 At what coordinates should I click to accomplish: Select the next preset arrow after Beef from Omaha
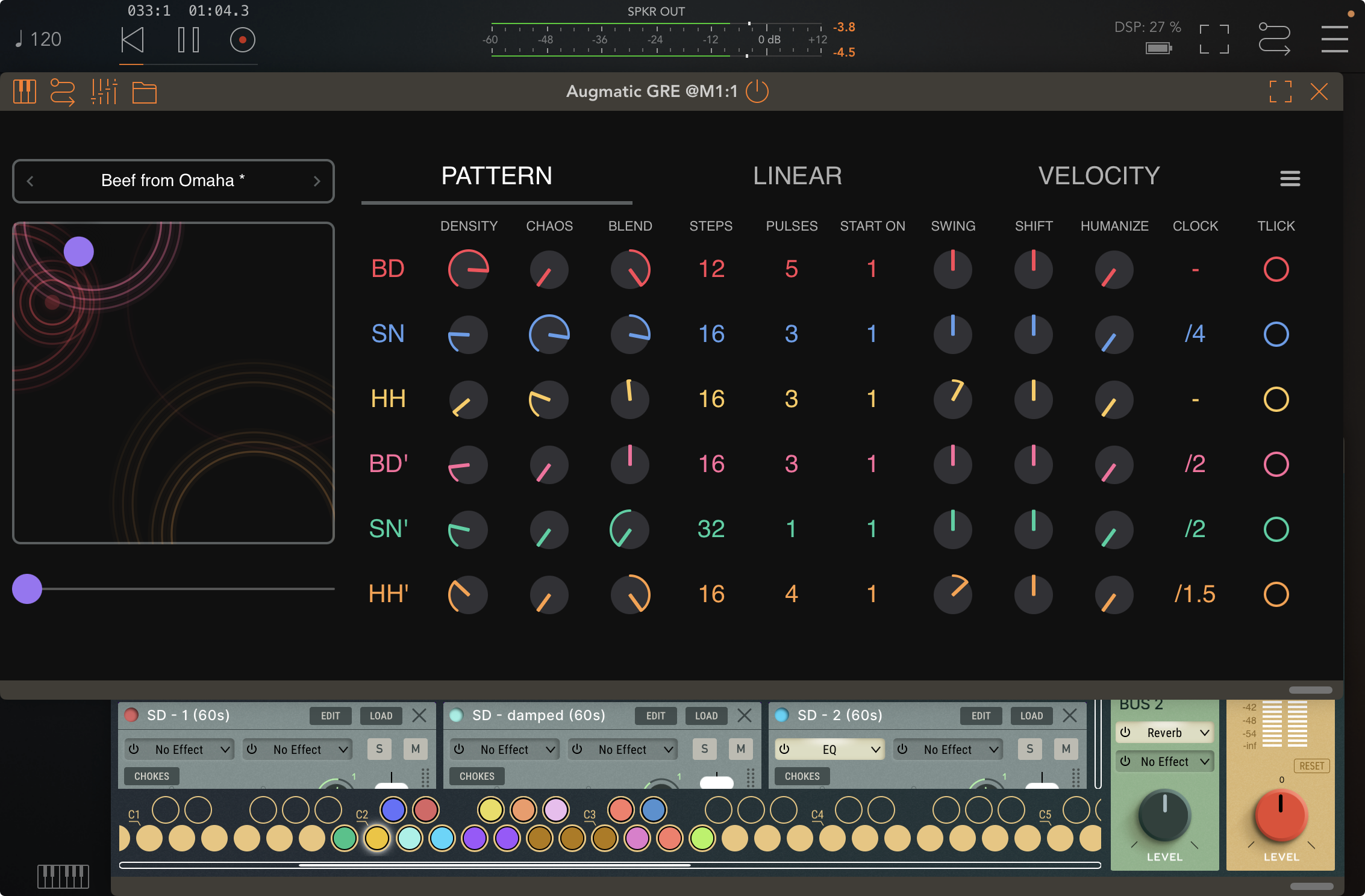[x=317, y=181]
